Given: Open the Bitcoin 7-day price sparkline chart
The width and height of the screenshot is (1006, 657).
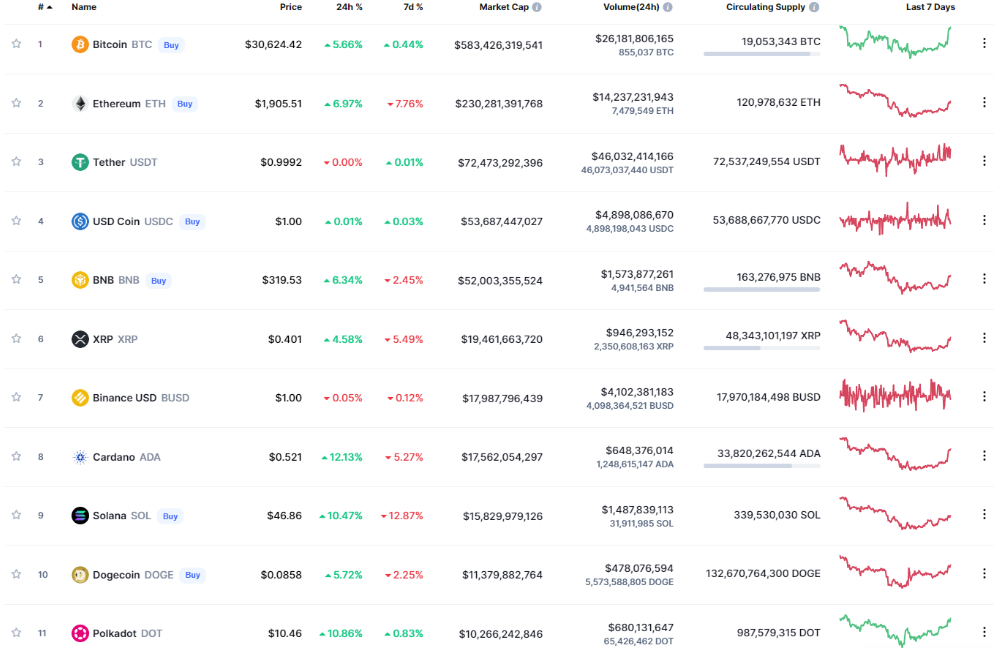Looking at the screenshot, I should 896,42.
